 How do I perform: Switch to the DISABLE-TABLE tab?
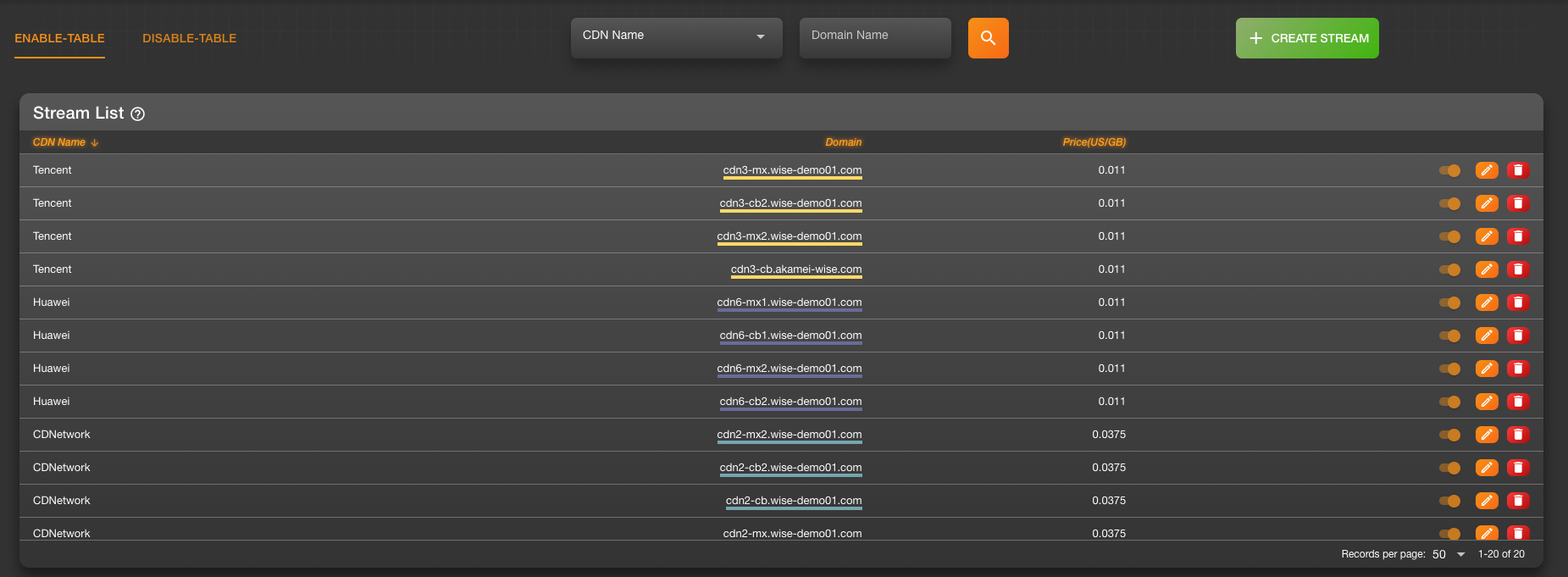pos(189,38)
